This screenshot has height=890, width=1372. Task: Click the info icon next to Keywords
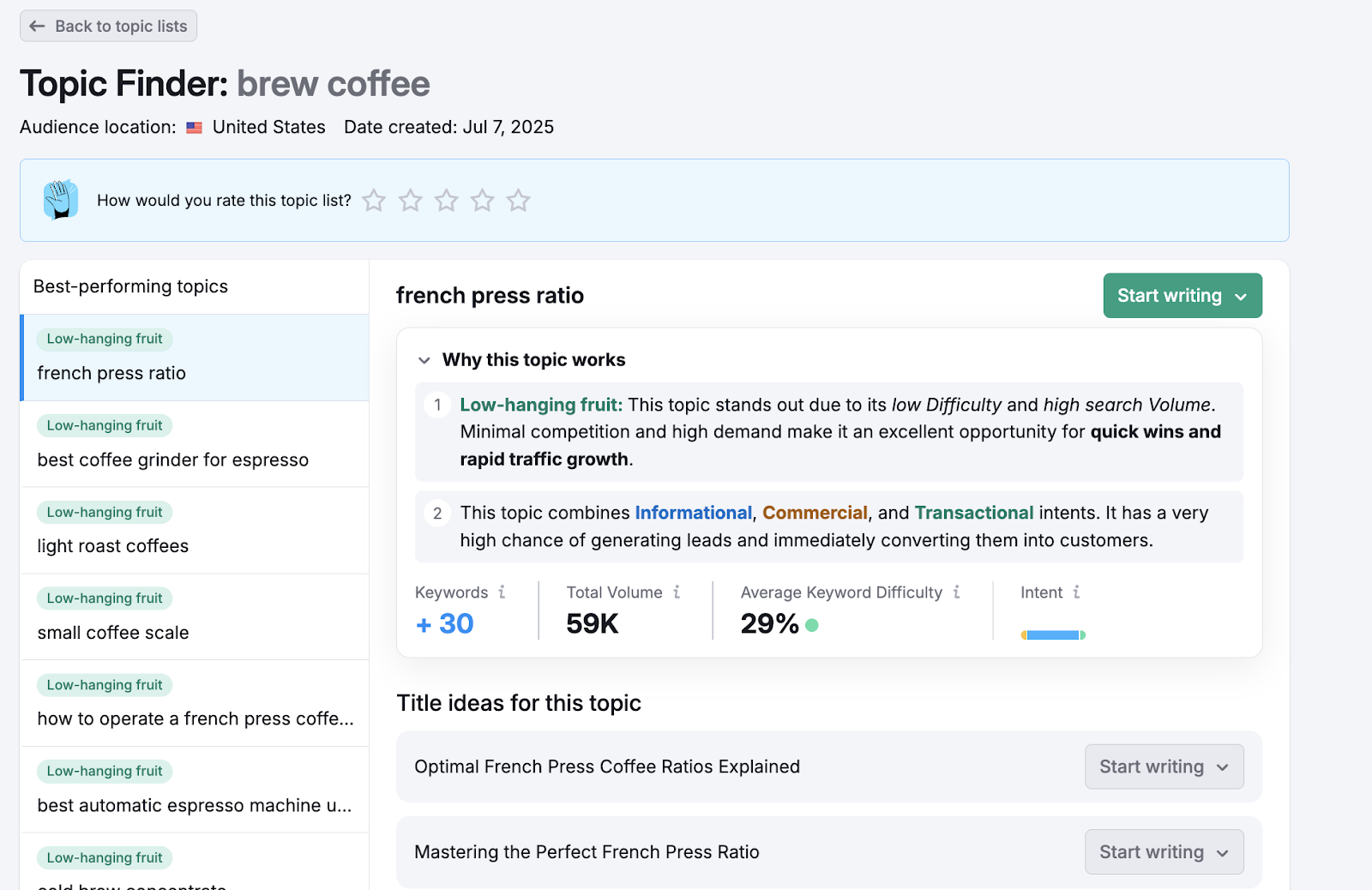coord(502,592)
